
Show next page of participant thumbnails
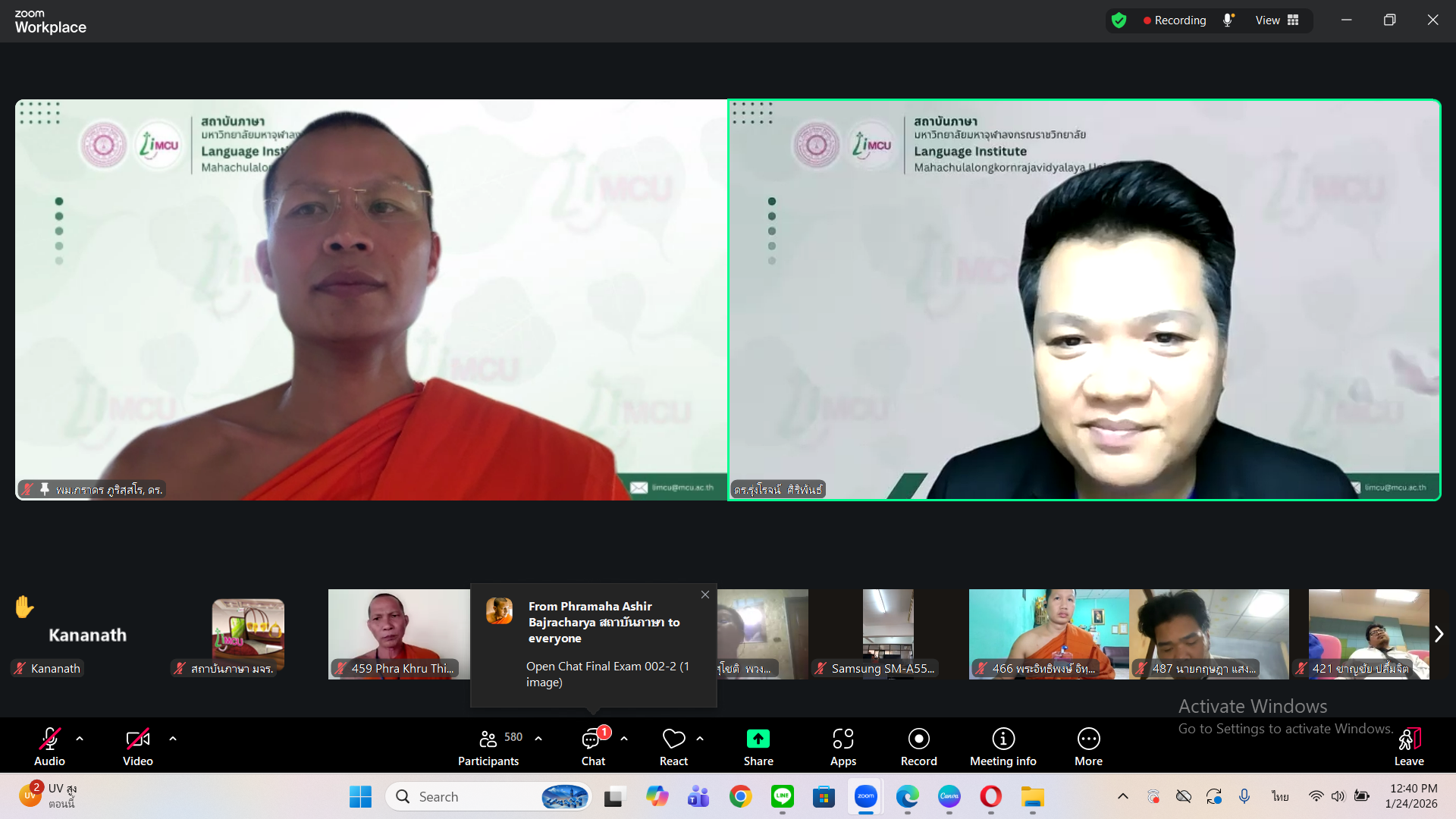pyautogui.click(x=1439, y=634)
